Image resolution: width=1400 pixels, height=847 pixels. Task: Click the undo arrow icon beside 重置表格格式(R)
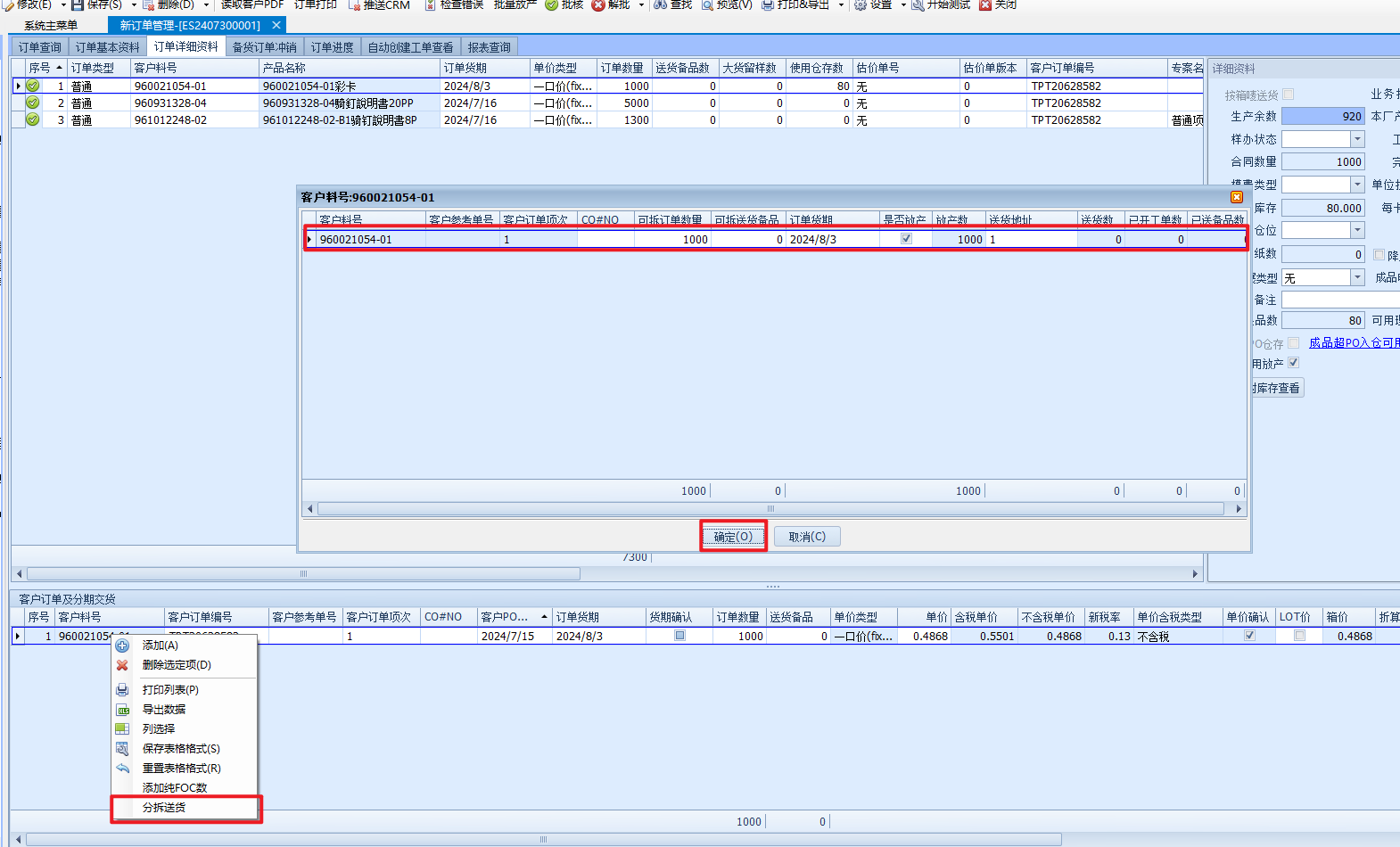(123, 769)
